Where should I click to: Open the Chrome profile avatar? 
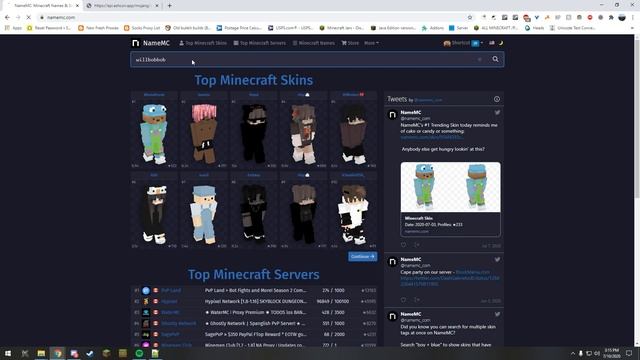coord(622,17)
